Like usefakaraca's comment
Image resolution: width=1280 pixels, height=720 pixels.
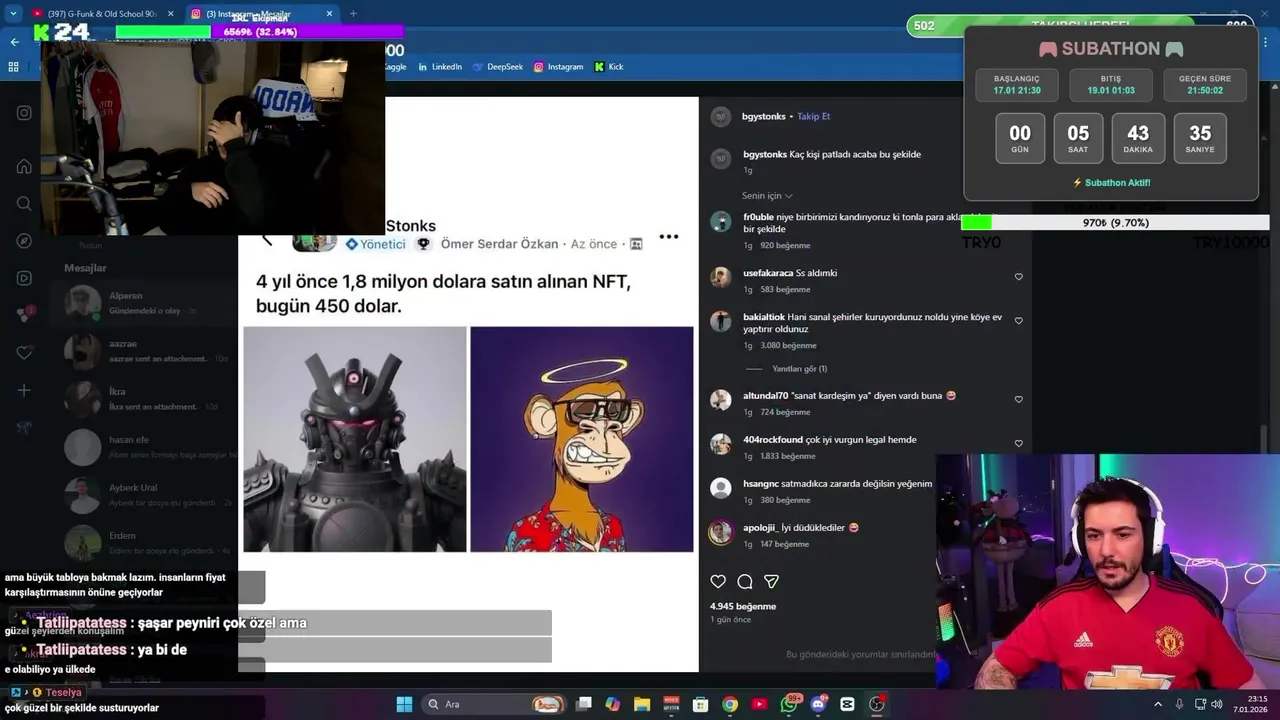[x=1019, y=277]
